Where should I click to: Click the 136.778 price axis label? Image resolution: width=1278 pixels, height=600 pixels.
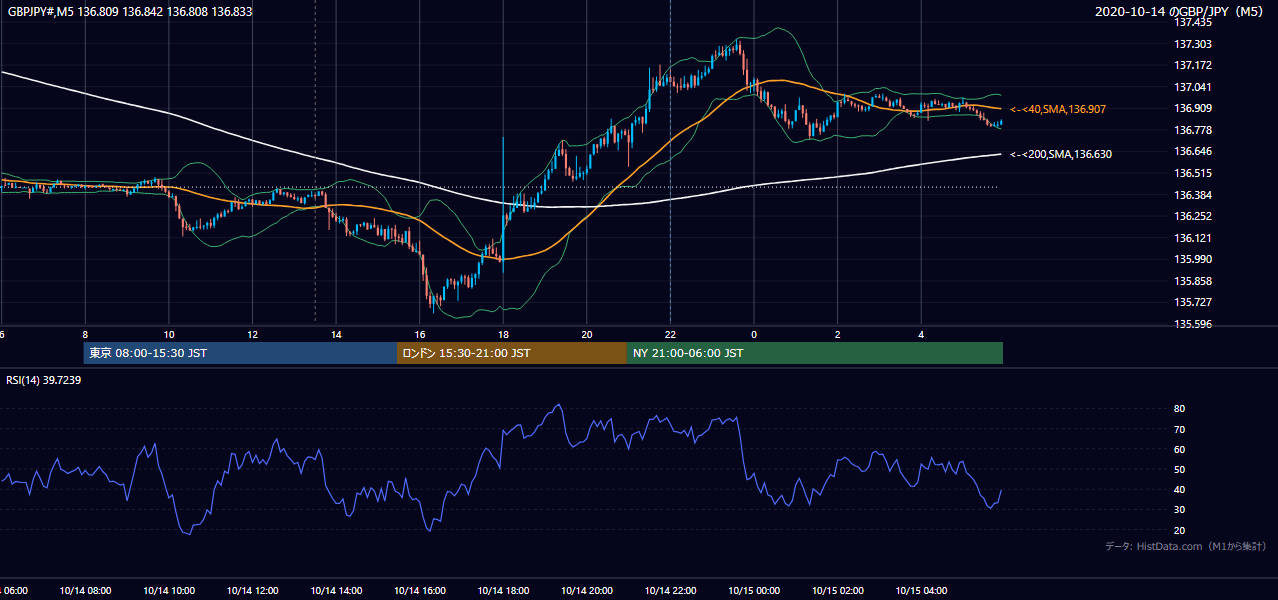1193,130
